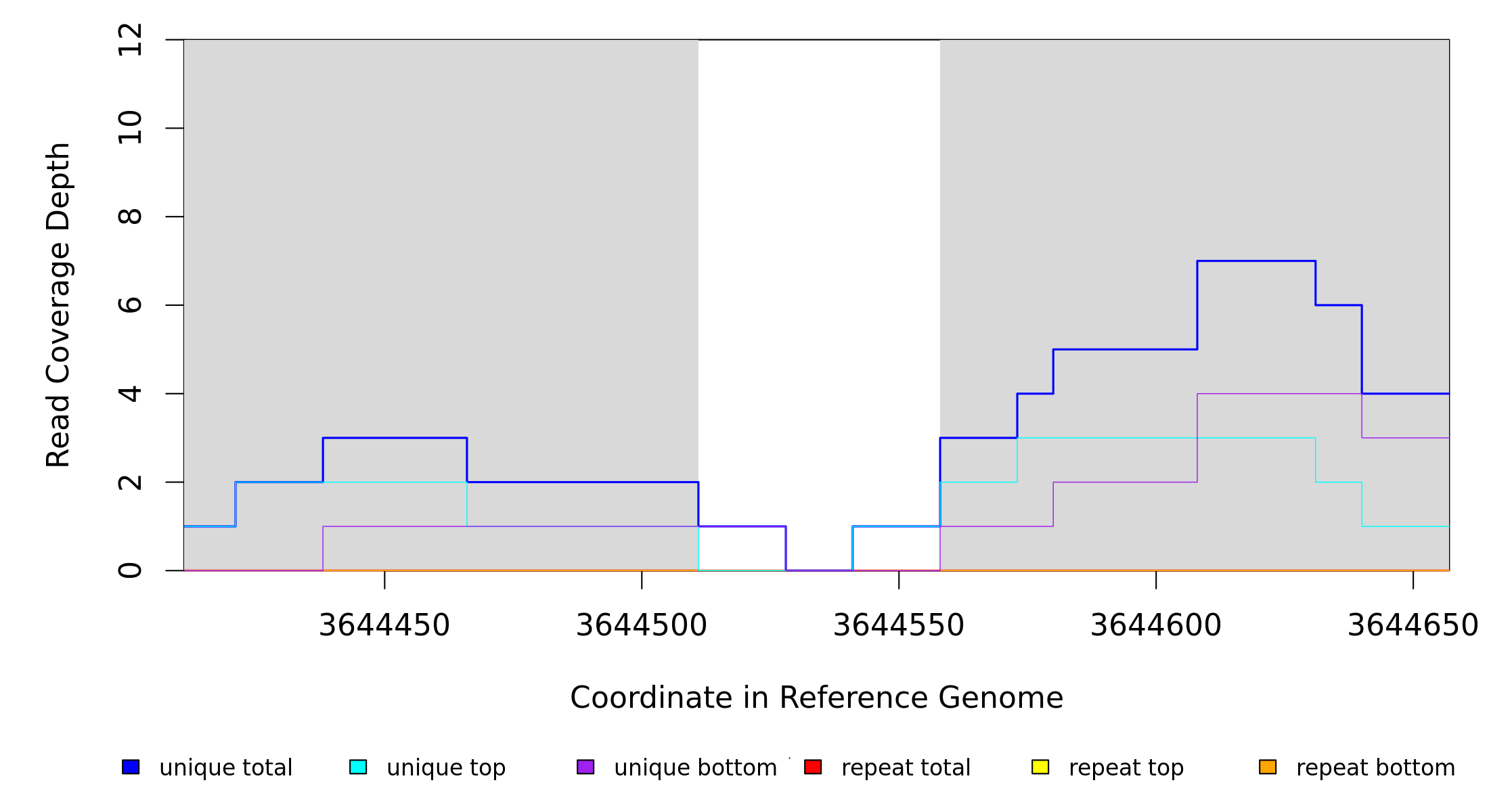This screenshot has height=812, width=1489.
Task: Click the 3644450 x-axis tick label
Action: pyautogui.click(x=384, y=625)
